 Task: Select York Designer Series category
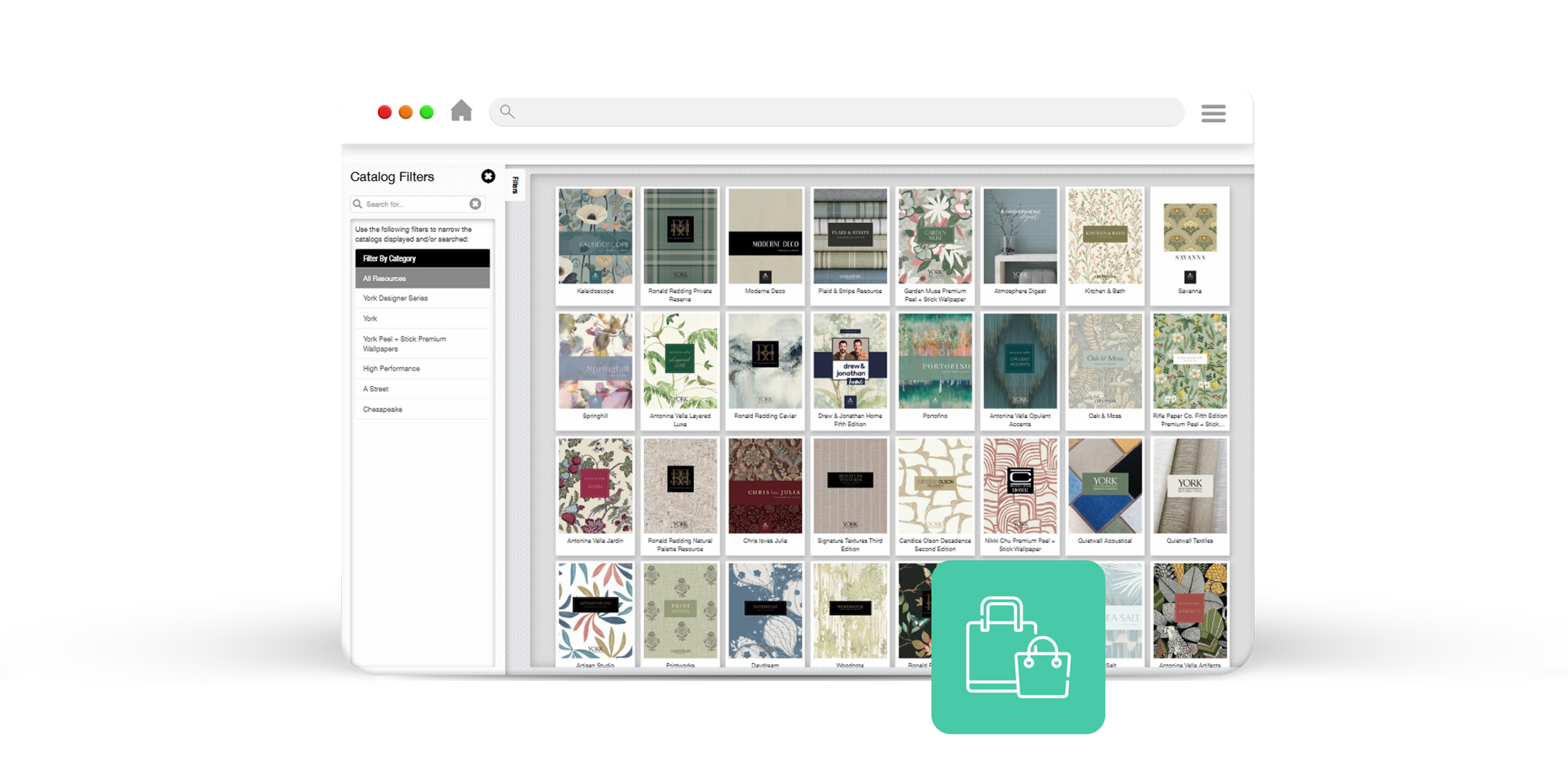[422, 298]
